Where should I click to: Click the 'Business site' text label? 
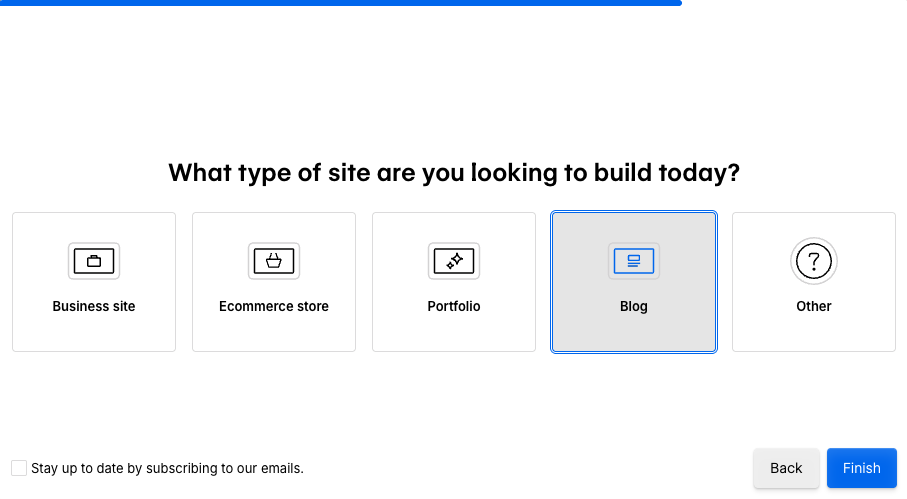click(x=94, y=306)
